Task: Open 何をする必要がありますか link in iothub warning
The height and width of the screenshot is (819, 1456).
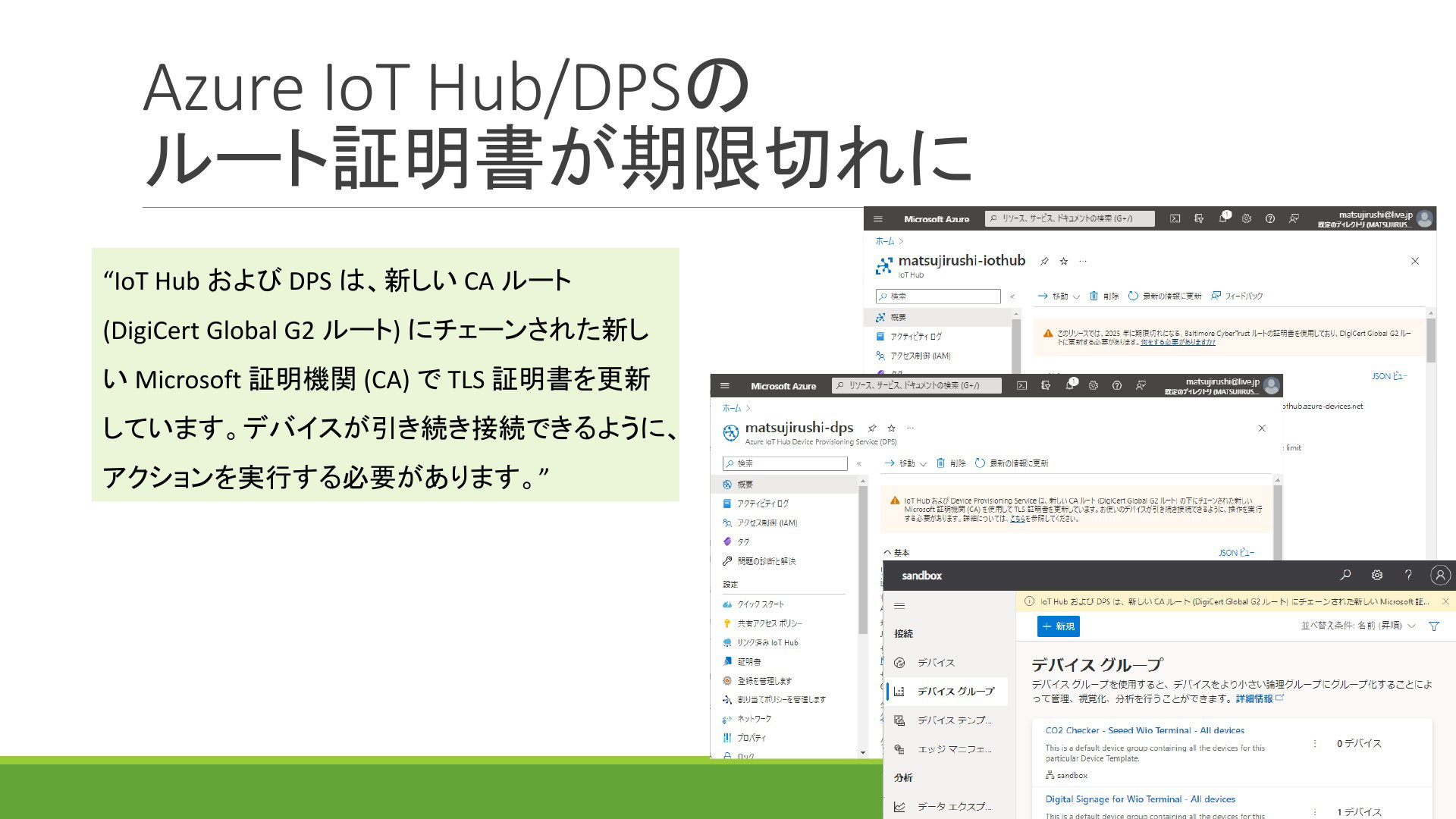Action: click(1178, 342)
